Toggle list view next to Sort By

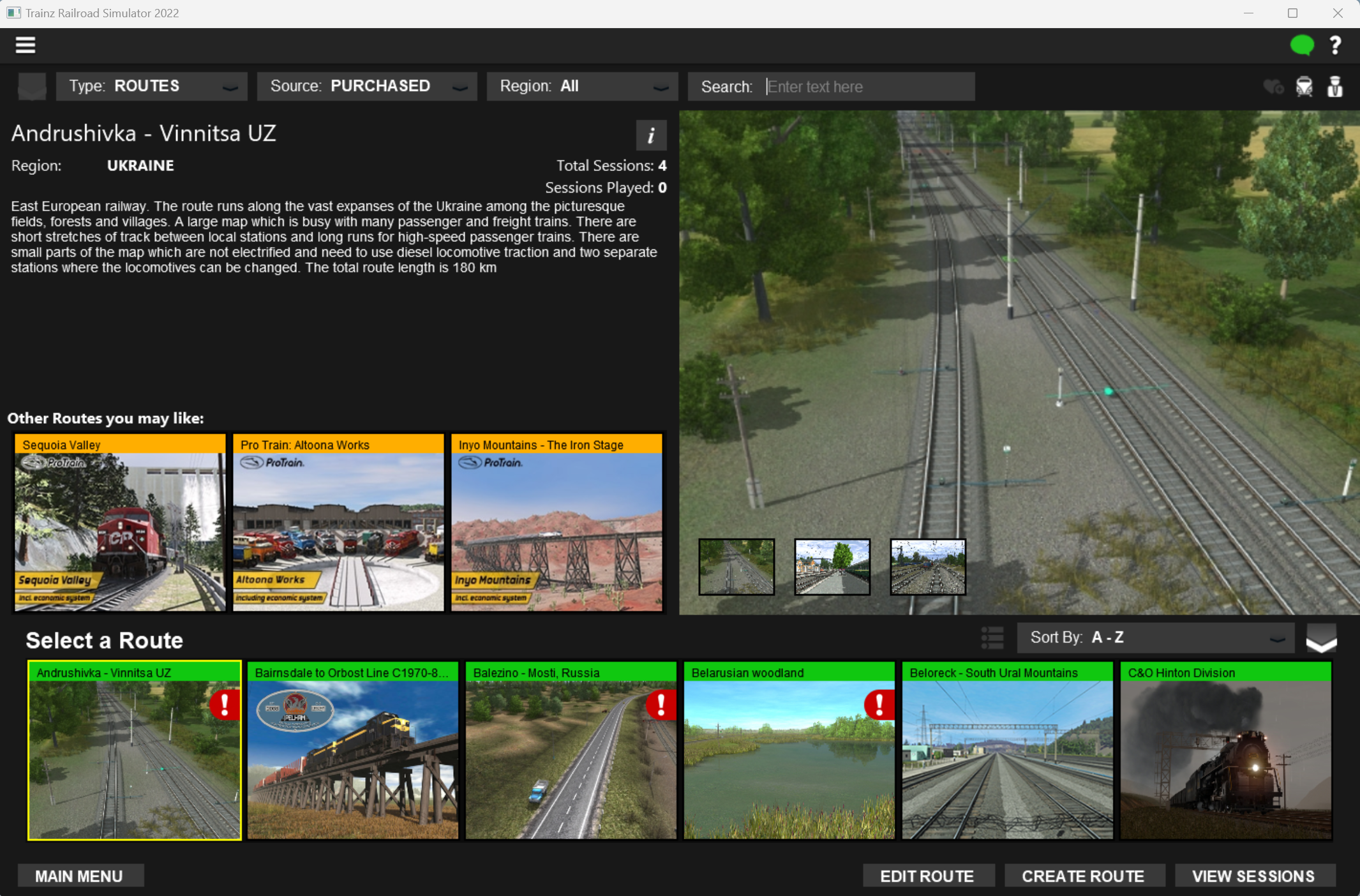click(x=992, y=638)
